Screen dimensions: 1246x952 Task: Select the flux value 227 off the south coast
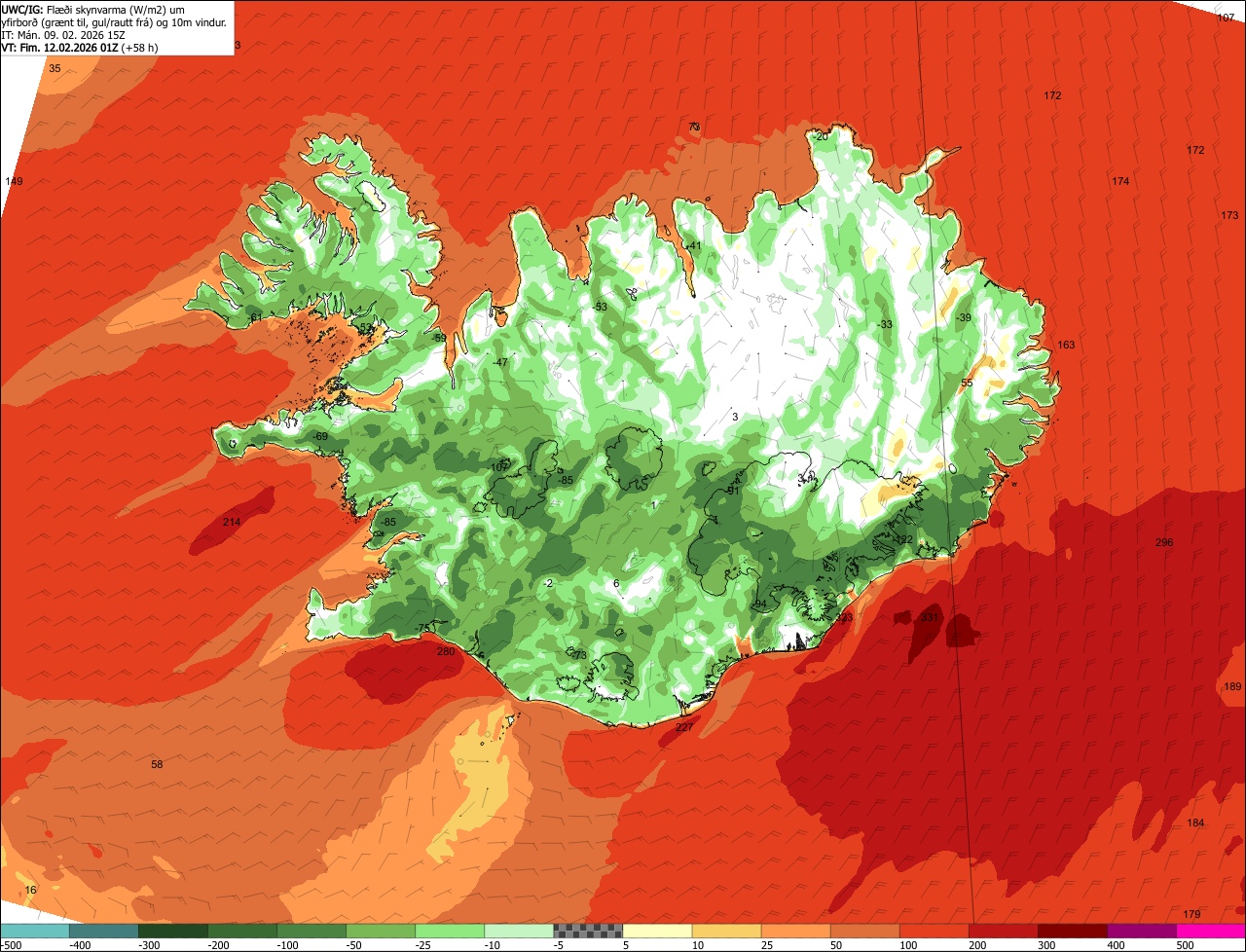click(684, 727)
